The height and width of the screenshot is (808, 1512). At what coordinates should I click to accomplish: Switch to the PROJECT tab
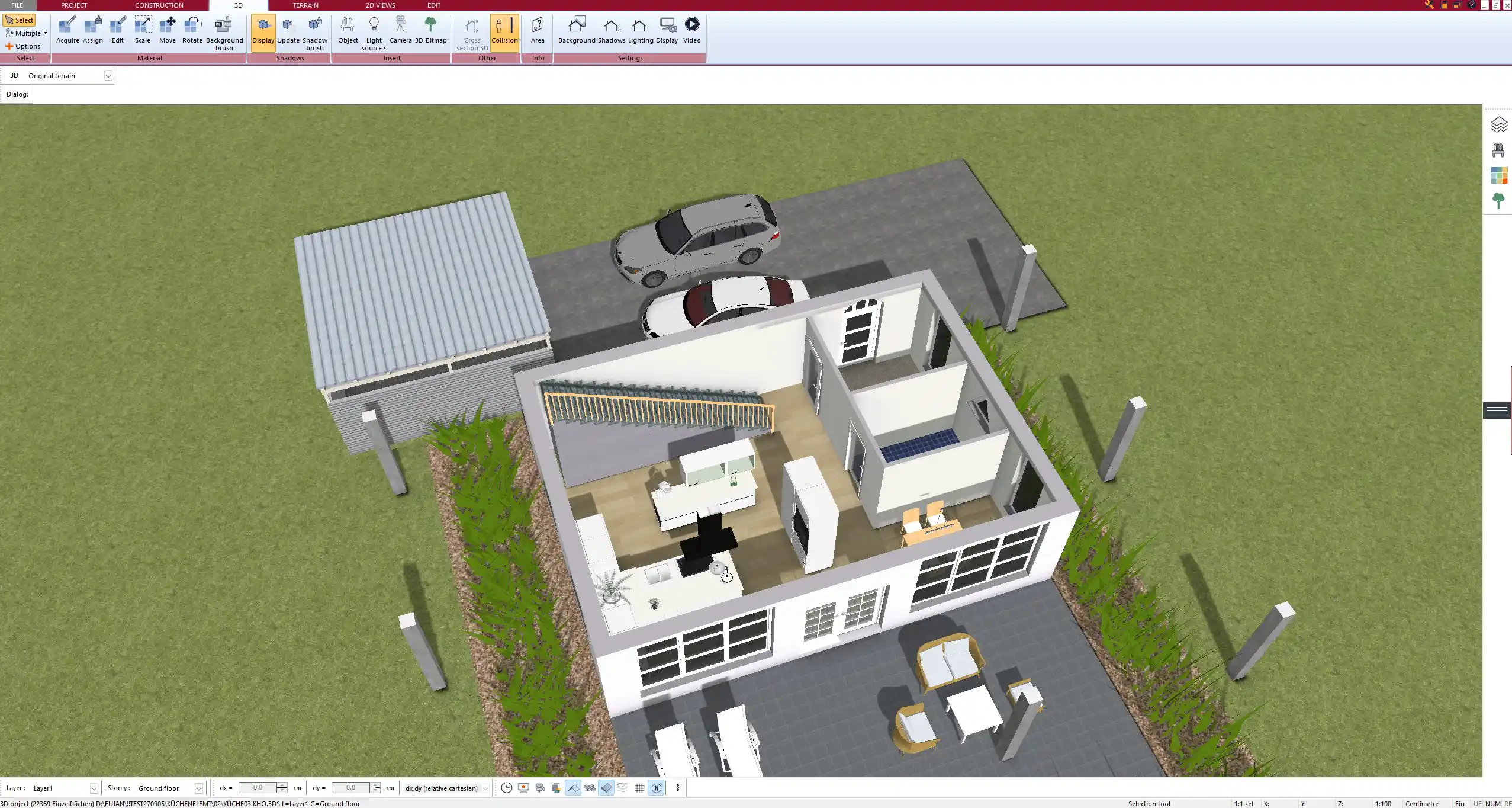coord(74,5)
